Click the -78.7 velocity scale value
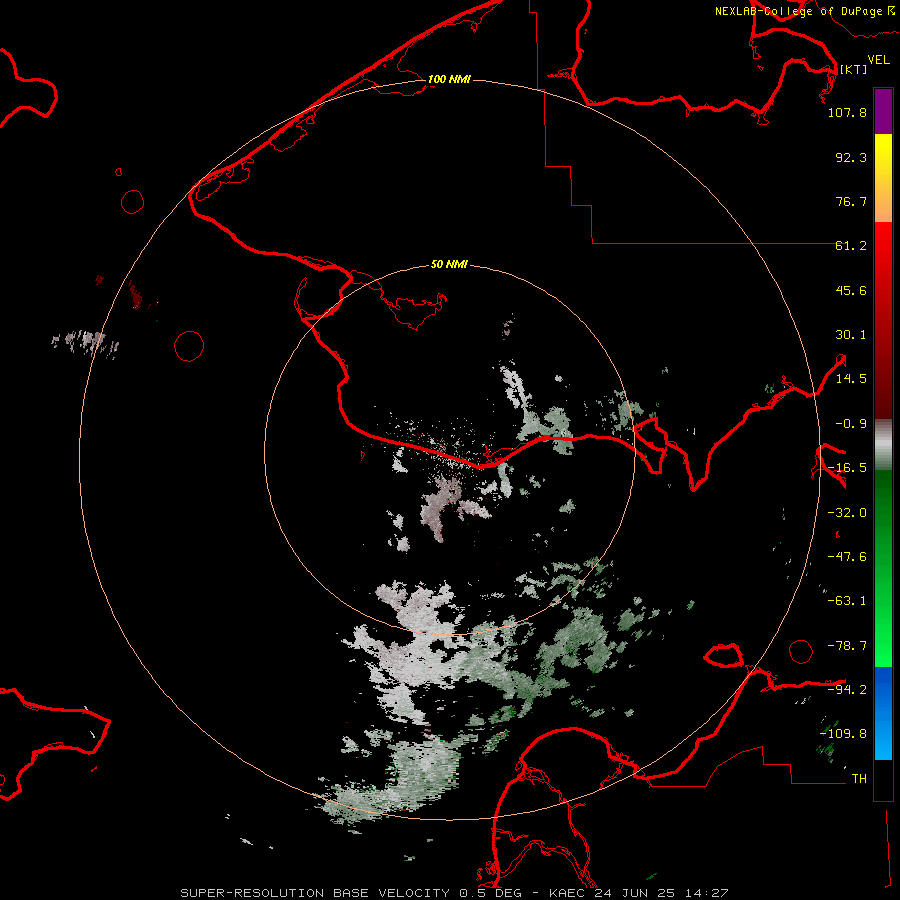The image size is (900, 900). 847,646
